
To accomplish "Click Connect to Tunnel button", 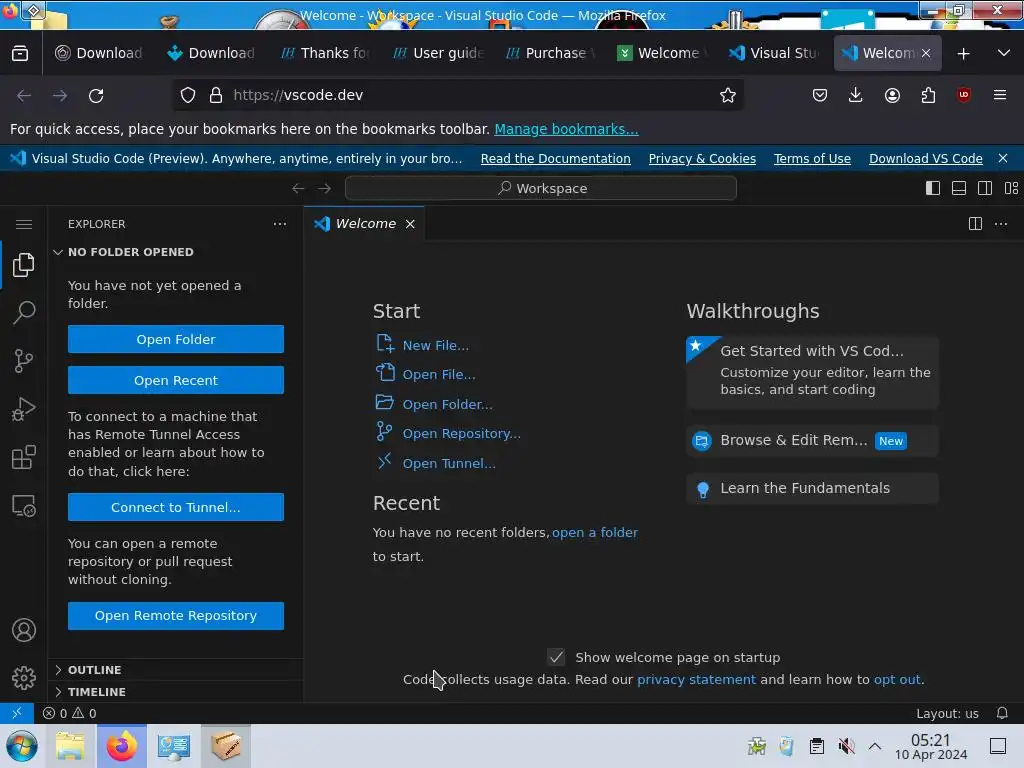I will [x=176, y=507].
